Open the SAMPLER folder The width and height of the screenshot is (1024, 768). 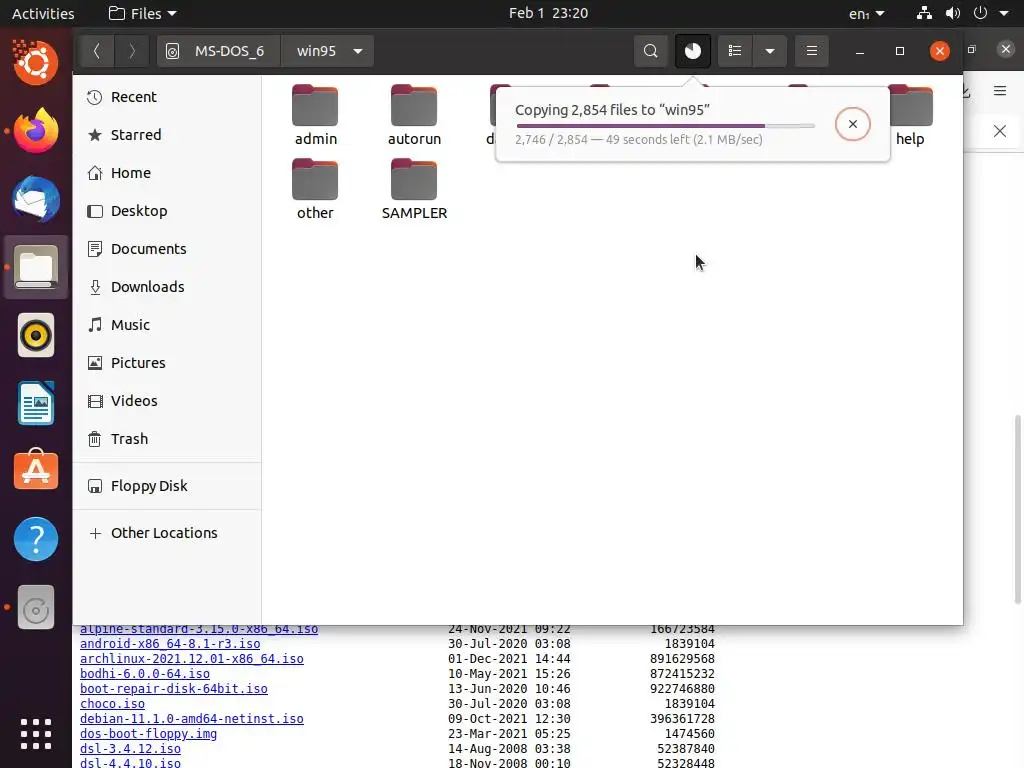point(414,189)
